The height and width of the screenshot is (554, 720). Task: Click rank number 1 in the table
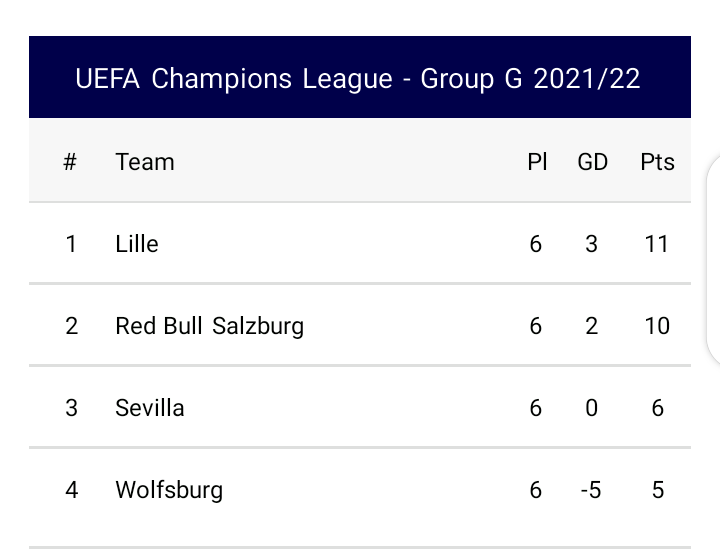point(71,244)
